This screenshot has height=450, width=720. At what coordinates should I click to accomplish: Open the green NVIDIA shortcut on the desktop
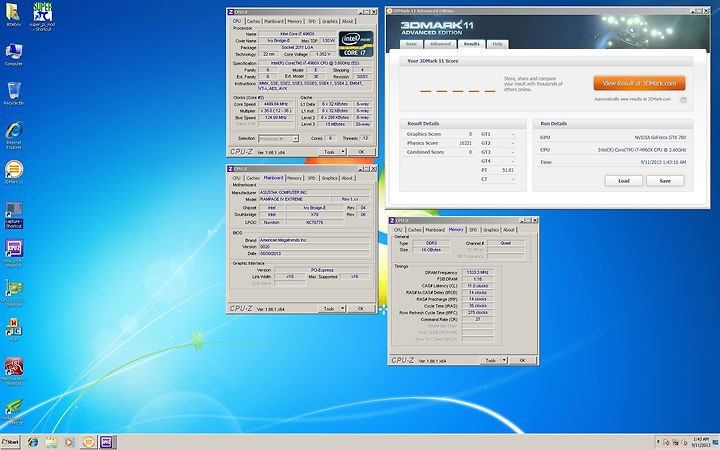pos(14,411)
